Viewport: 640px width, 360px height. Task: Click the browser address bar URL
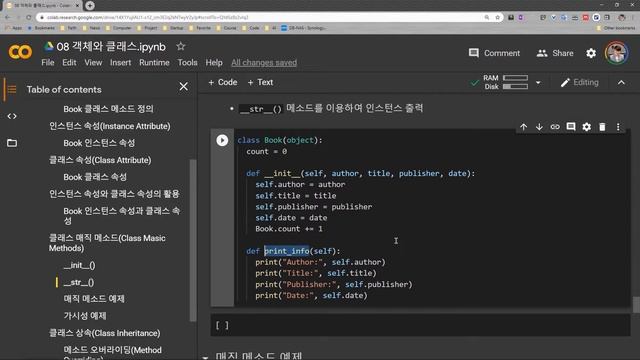(x=147, y=17)
